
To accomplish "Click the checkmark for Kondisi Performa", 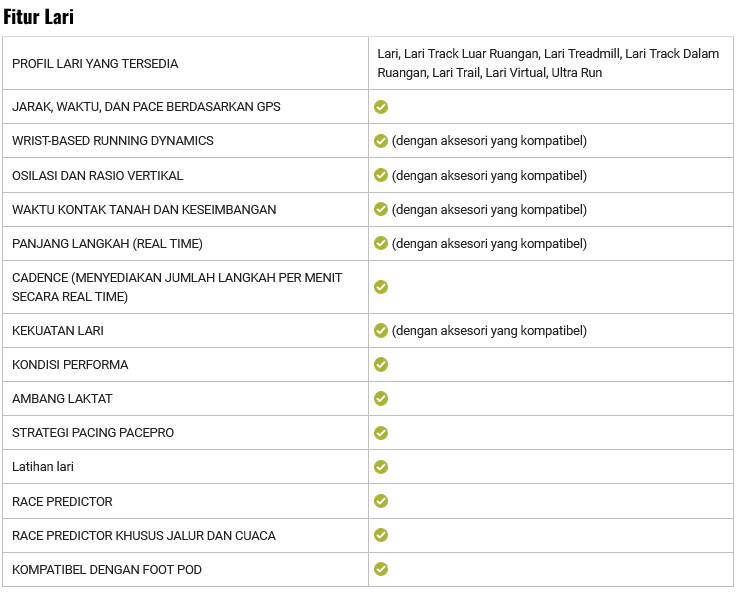I will [381, 364].
